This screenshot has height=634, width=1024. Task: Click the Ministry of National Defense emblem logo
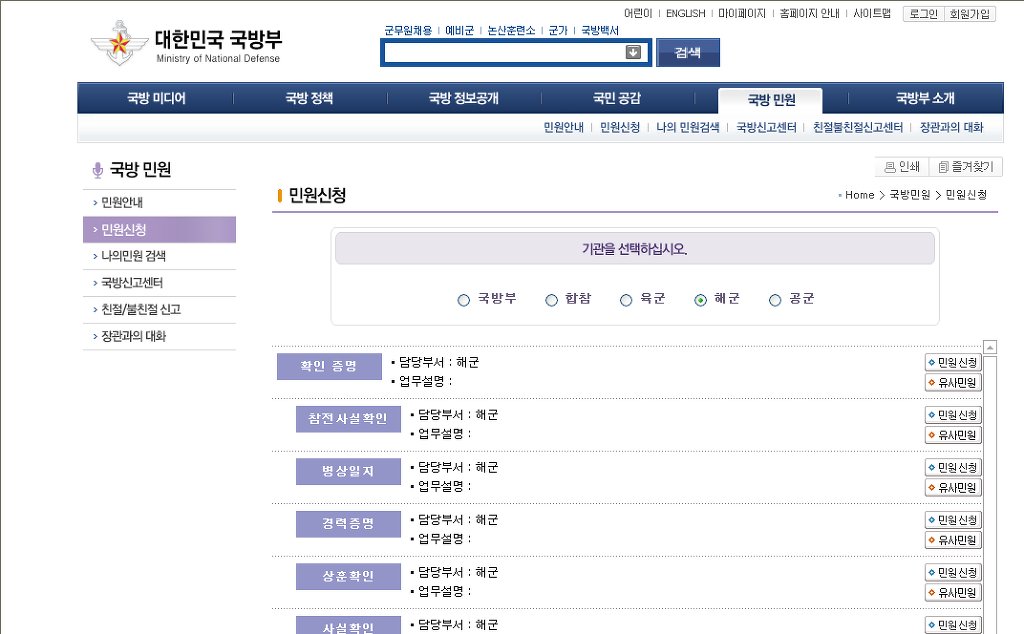click(120, 43)
